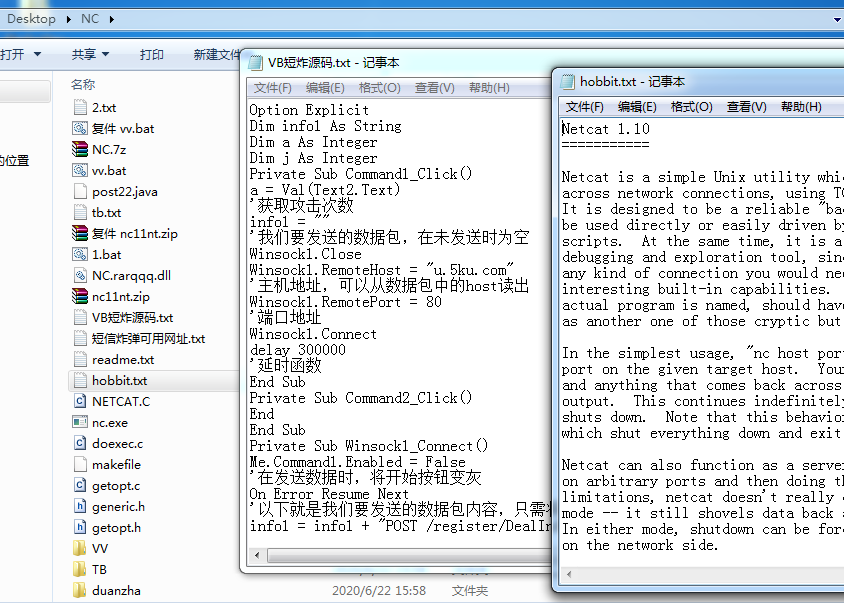Click the generic.h header file icon
844x603 pixels.
tap(80, 506)
